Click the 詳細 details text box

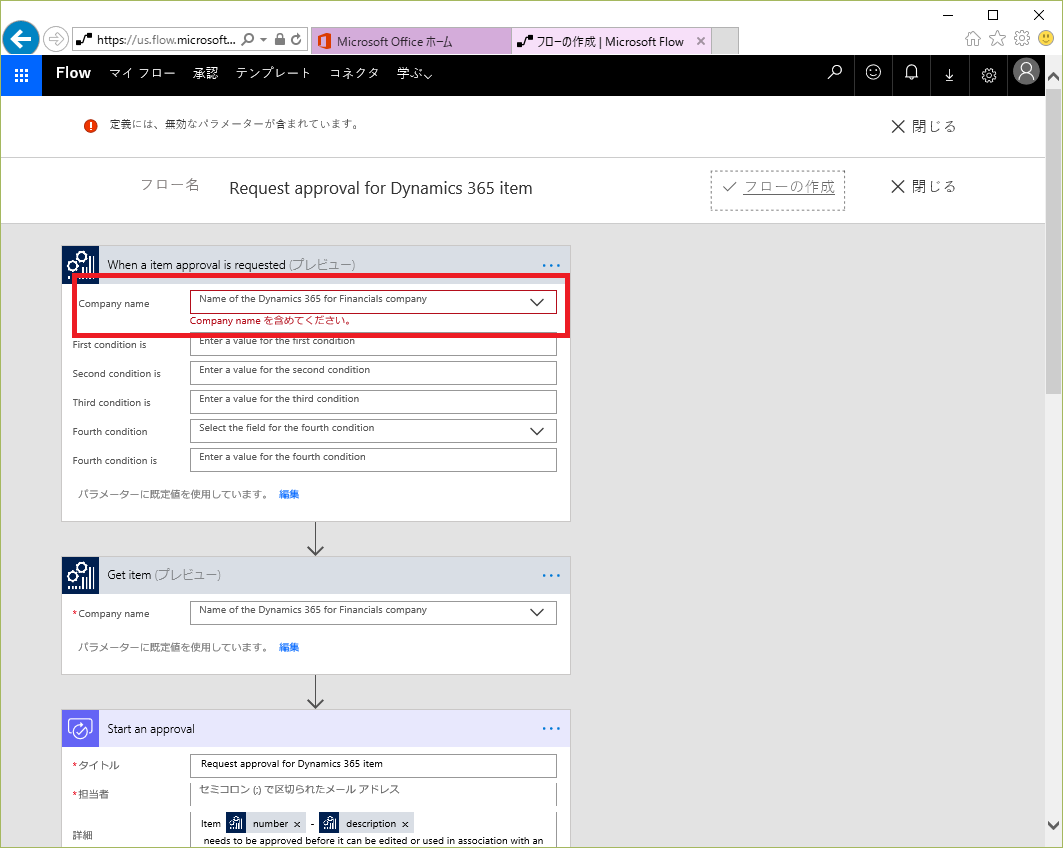pos(374,830)
